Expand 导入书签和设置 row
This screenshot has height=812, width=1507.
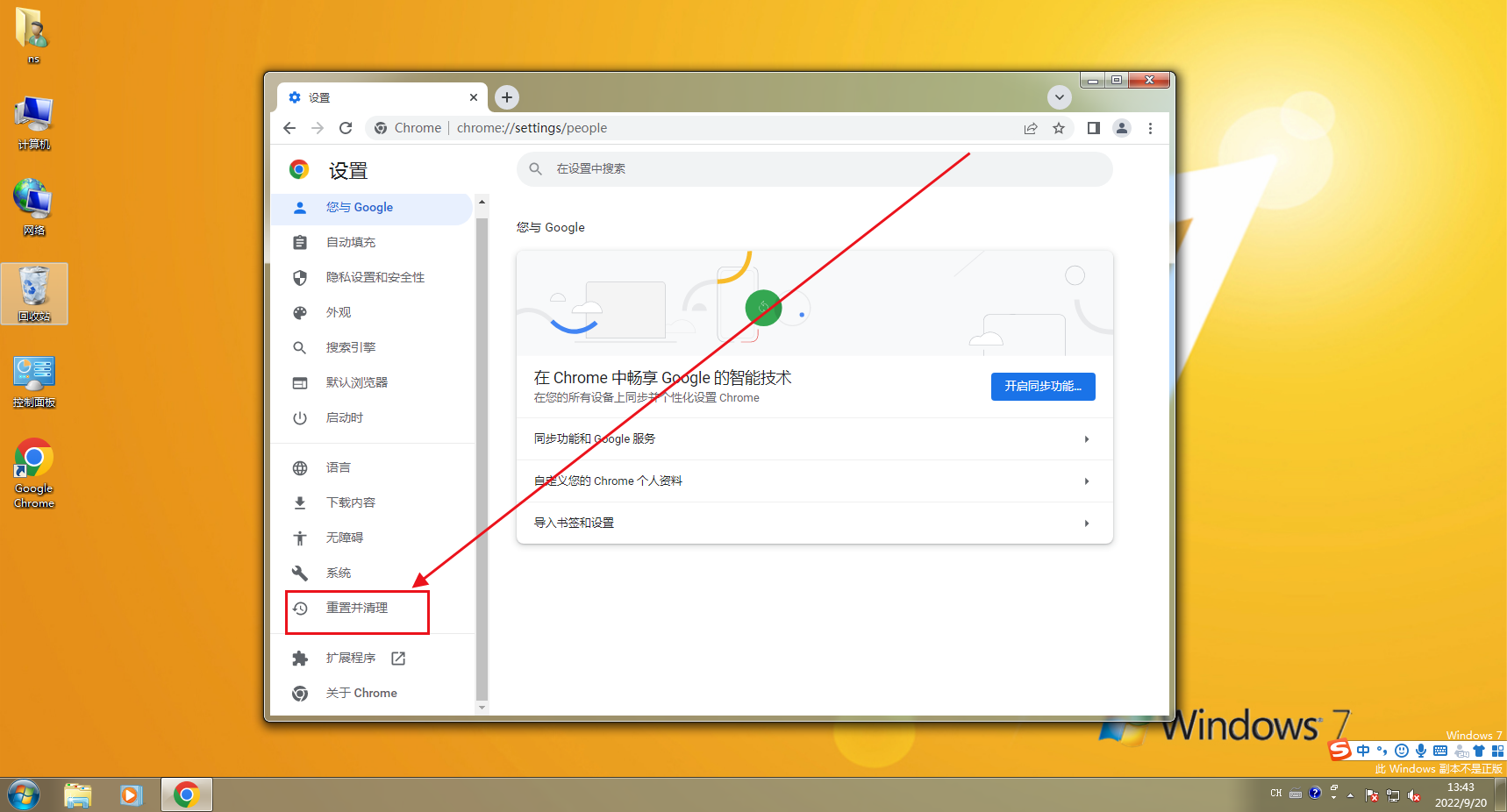coord(815,523)
